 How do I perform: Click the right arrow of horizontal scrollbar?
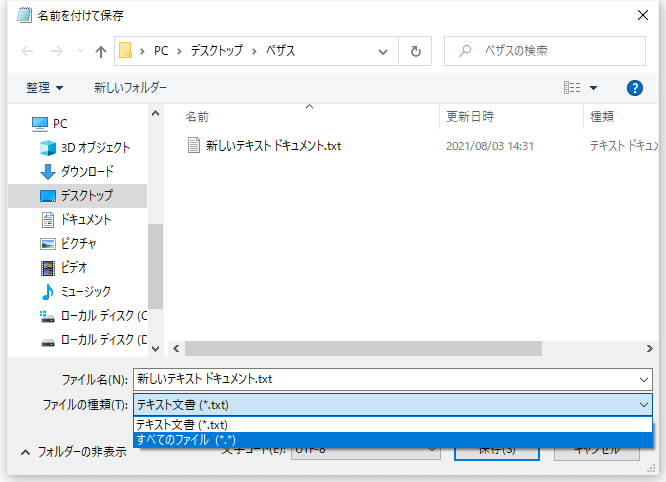649,349
